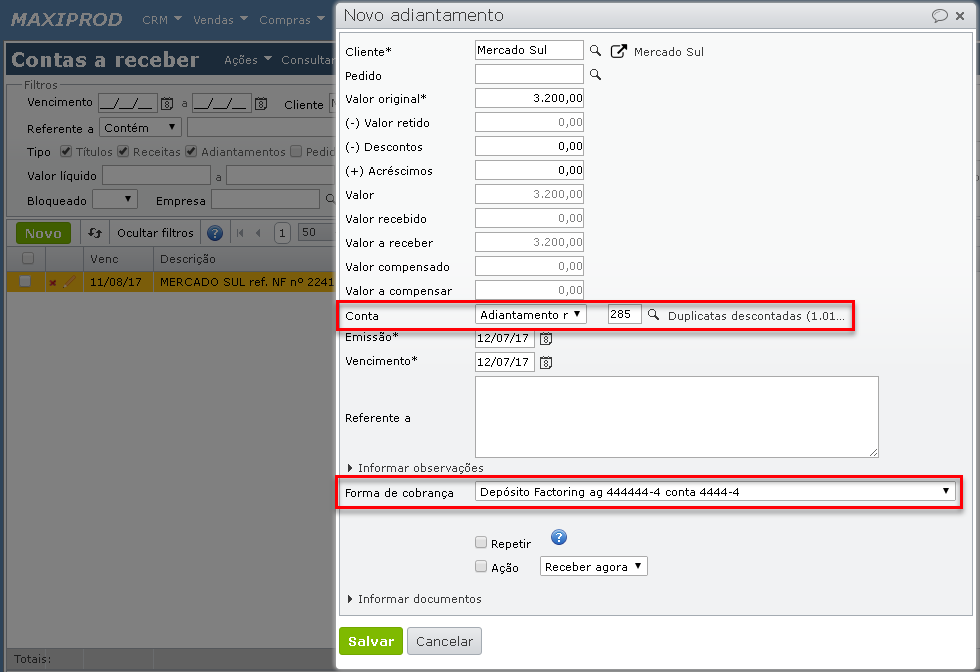
Task: Sort by the Venc column header
Action: coord(118,259)
